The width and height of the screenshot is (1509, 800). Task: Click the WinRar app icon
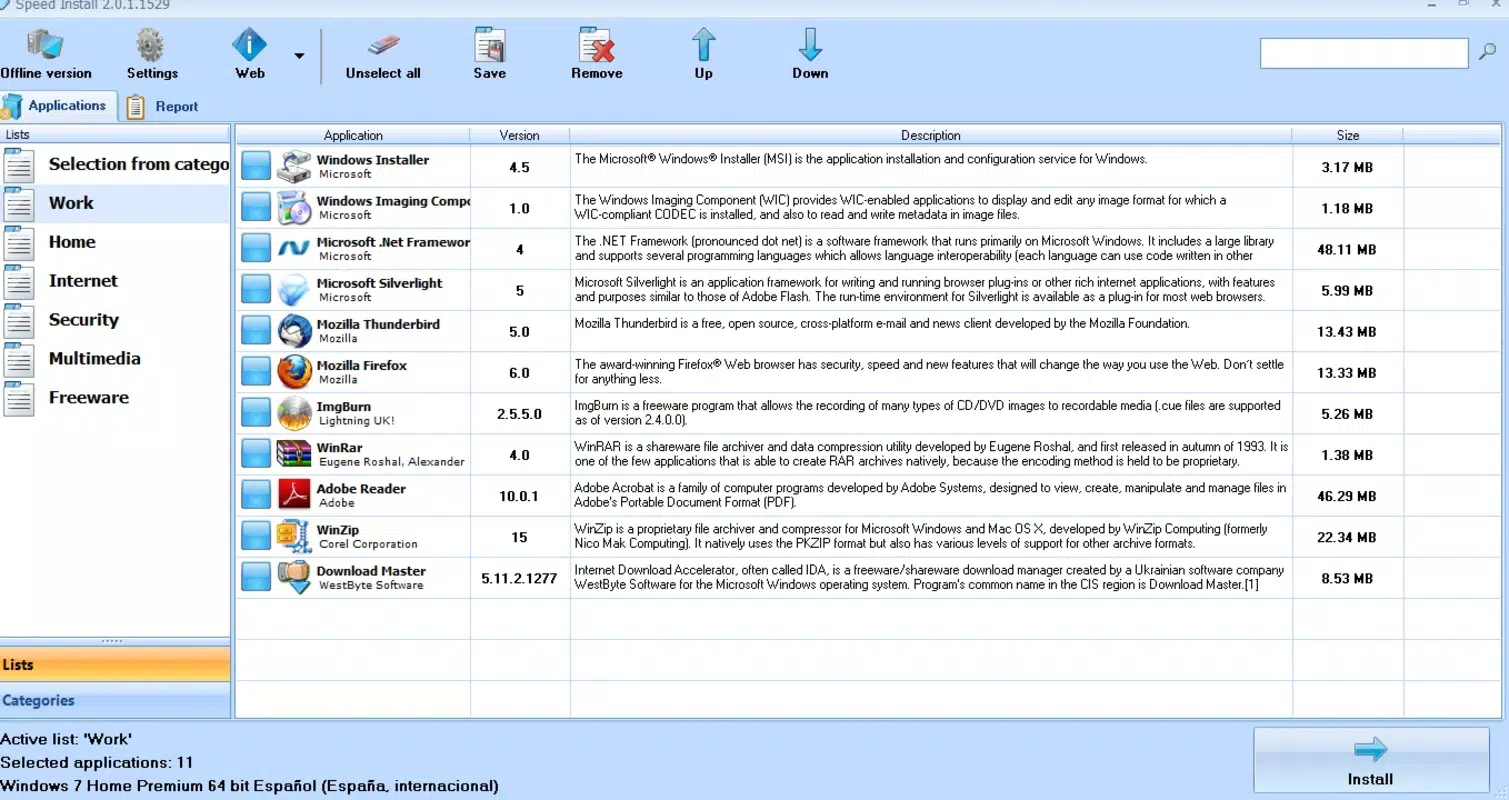[294, 453]
